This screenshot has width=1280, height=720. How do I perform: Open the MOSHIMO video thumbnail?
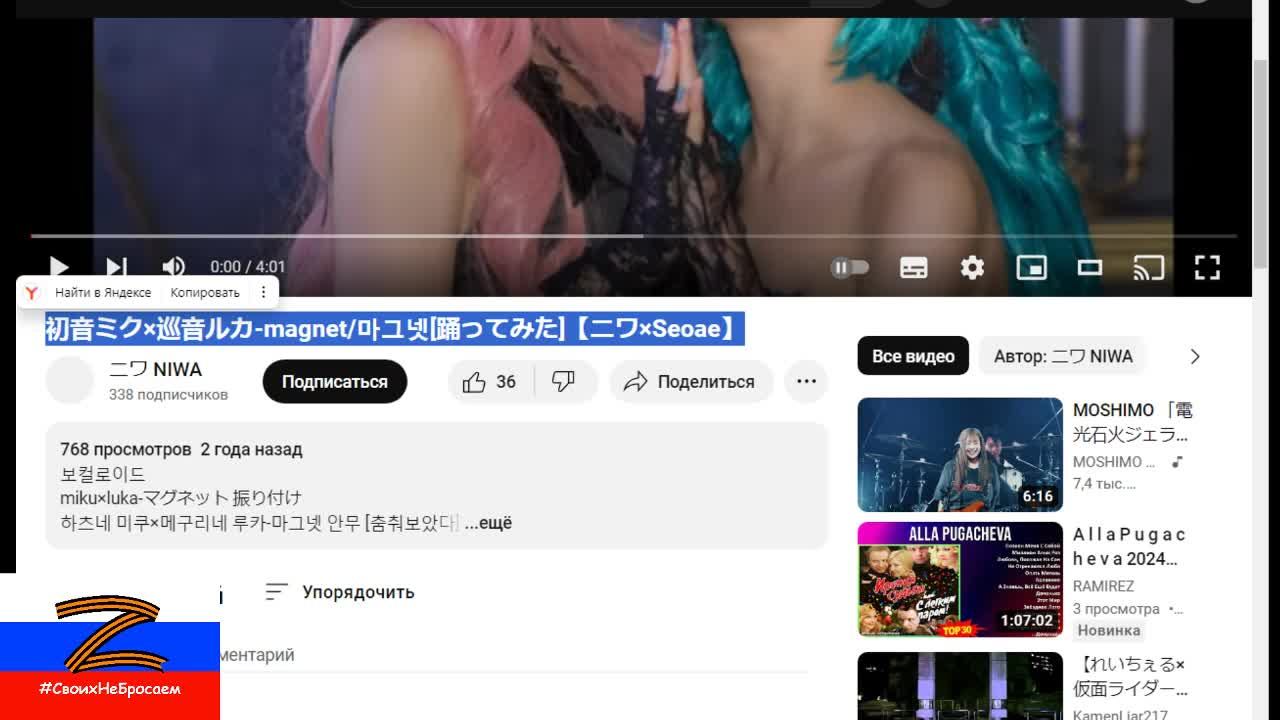tap(960, 455)
